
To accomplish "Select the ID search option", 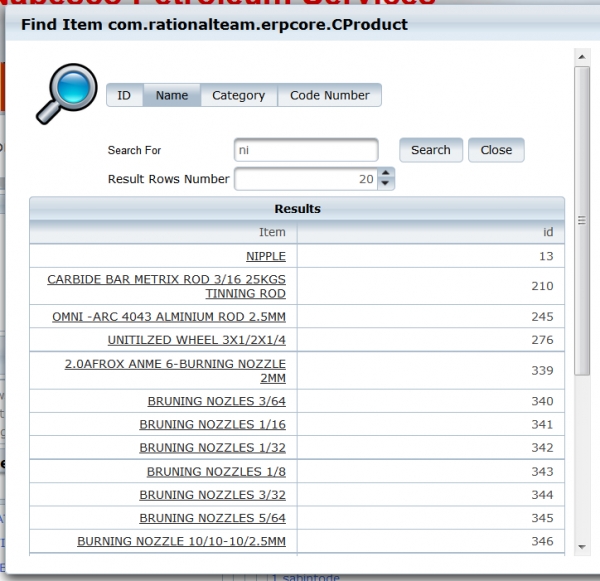I will pyautogui.click(x=124, y=96).
